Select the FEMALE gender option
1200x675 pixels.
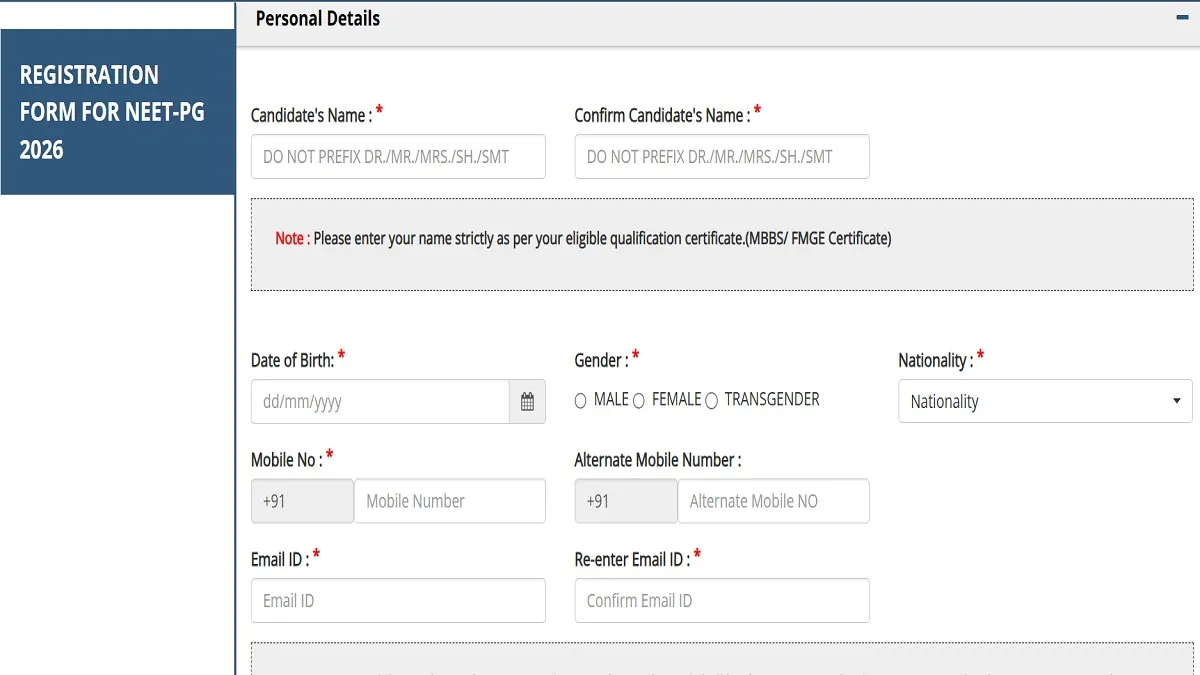tap(639, 401)
